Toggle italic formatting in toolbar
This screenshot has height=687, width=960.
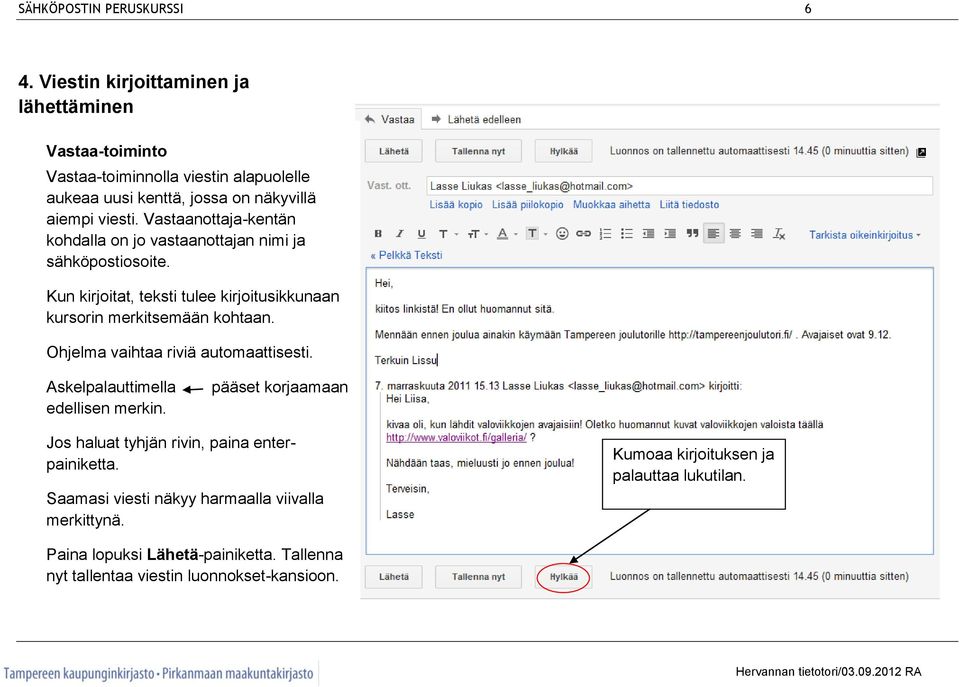[399, 234]
